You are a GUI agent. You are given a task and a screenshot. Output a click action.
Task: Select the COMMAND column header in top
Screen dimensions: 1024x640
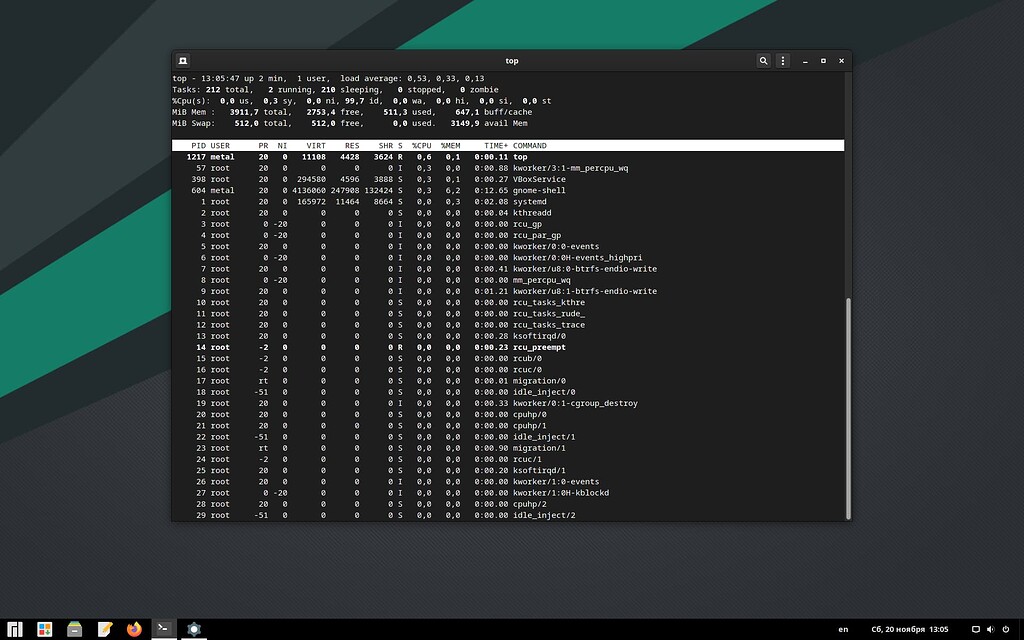[x=530, y=145]
